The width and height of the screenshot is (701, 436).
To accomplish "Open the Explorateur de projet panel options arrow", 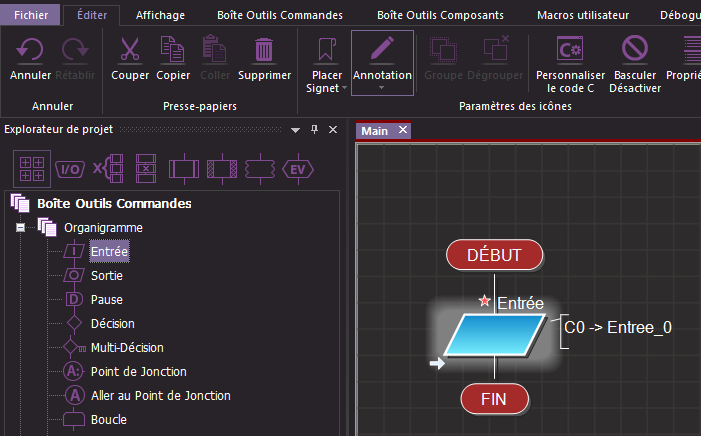I will [x=295, y=130].
